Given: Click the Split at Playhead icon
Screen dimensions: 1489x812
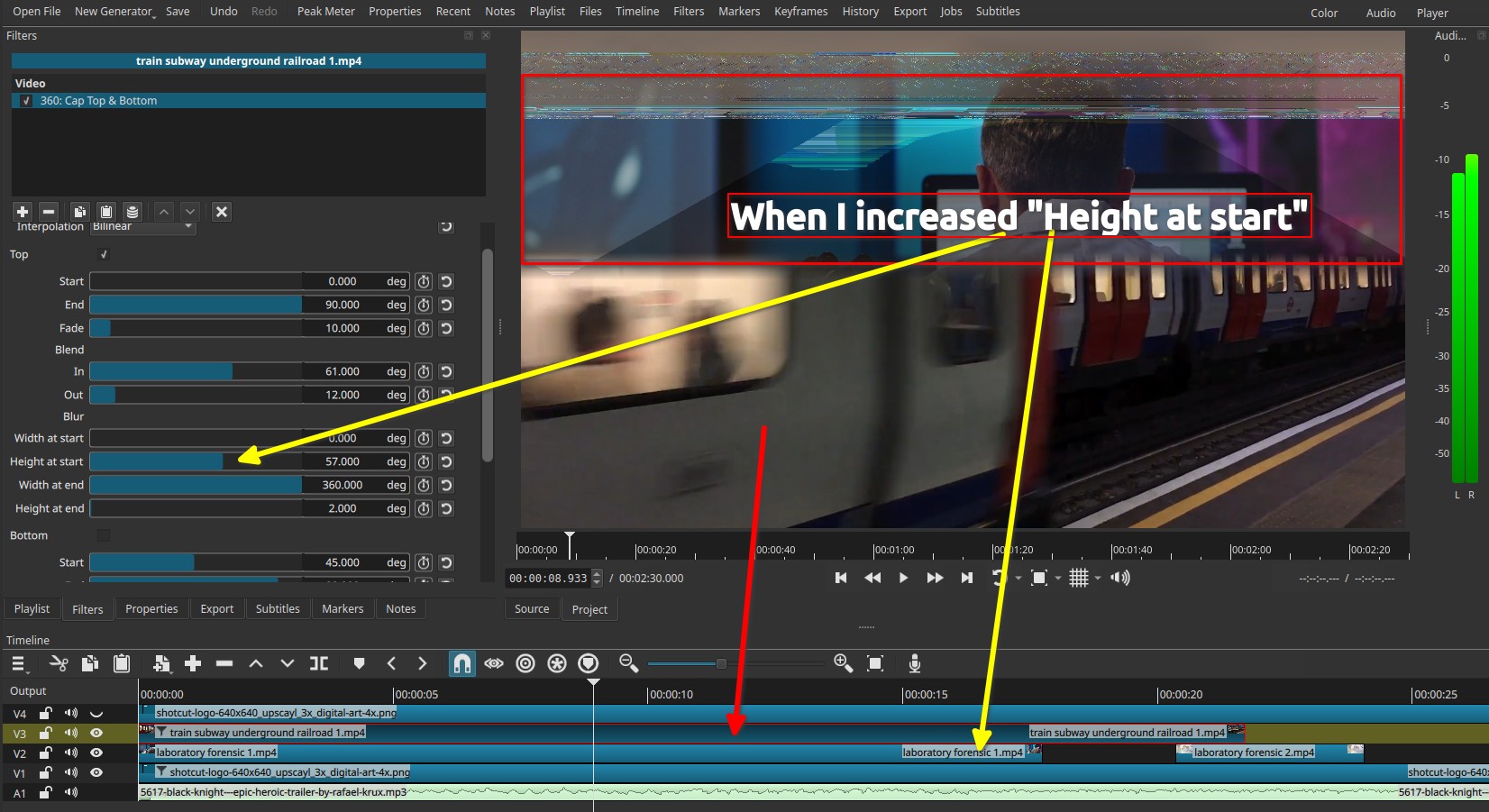Looking at the screenshot, I should pos(319,664).
